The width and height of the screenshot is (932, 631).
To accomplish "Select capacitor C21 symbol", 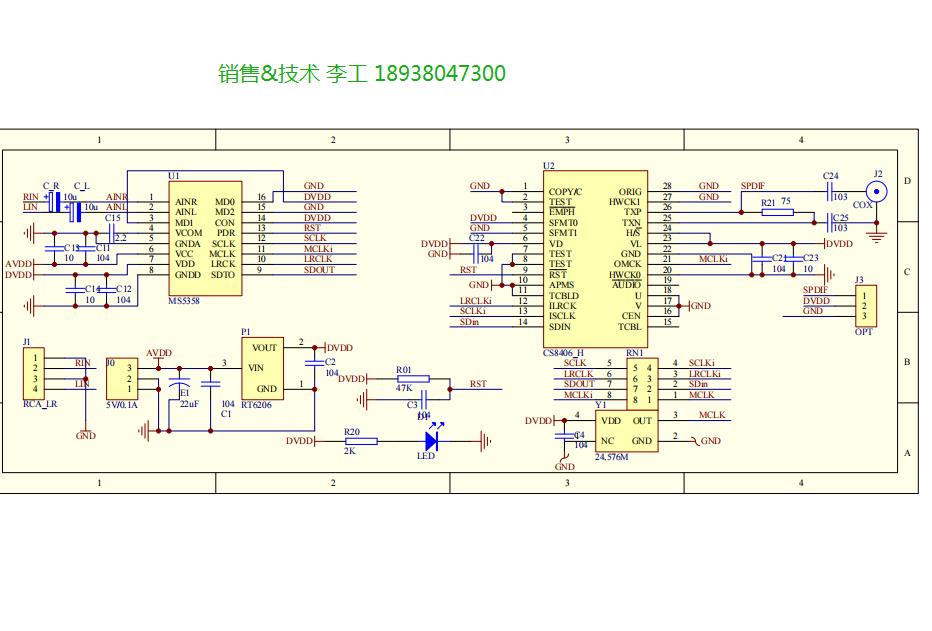I will pos(762,260).
